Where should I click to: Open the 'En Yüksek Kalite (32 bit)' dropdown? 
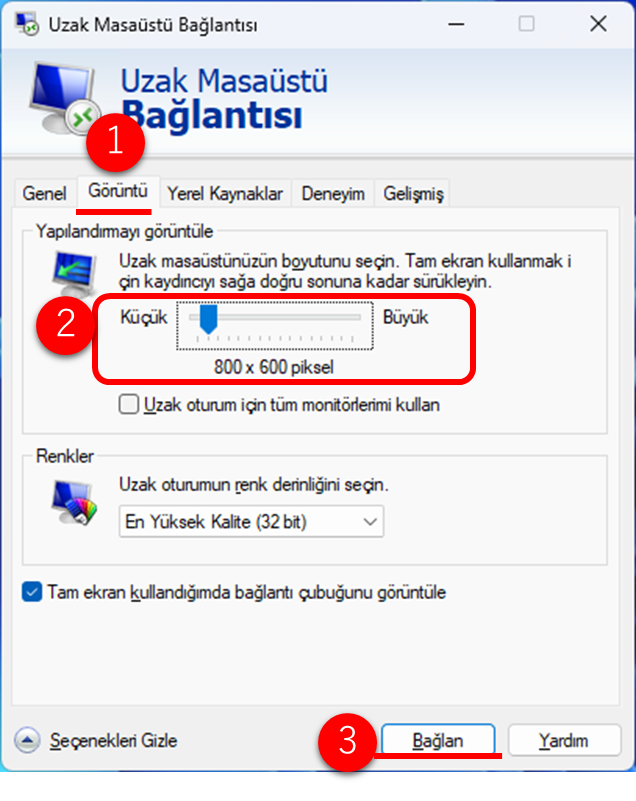point(251,521)
